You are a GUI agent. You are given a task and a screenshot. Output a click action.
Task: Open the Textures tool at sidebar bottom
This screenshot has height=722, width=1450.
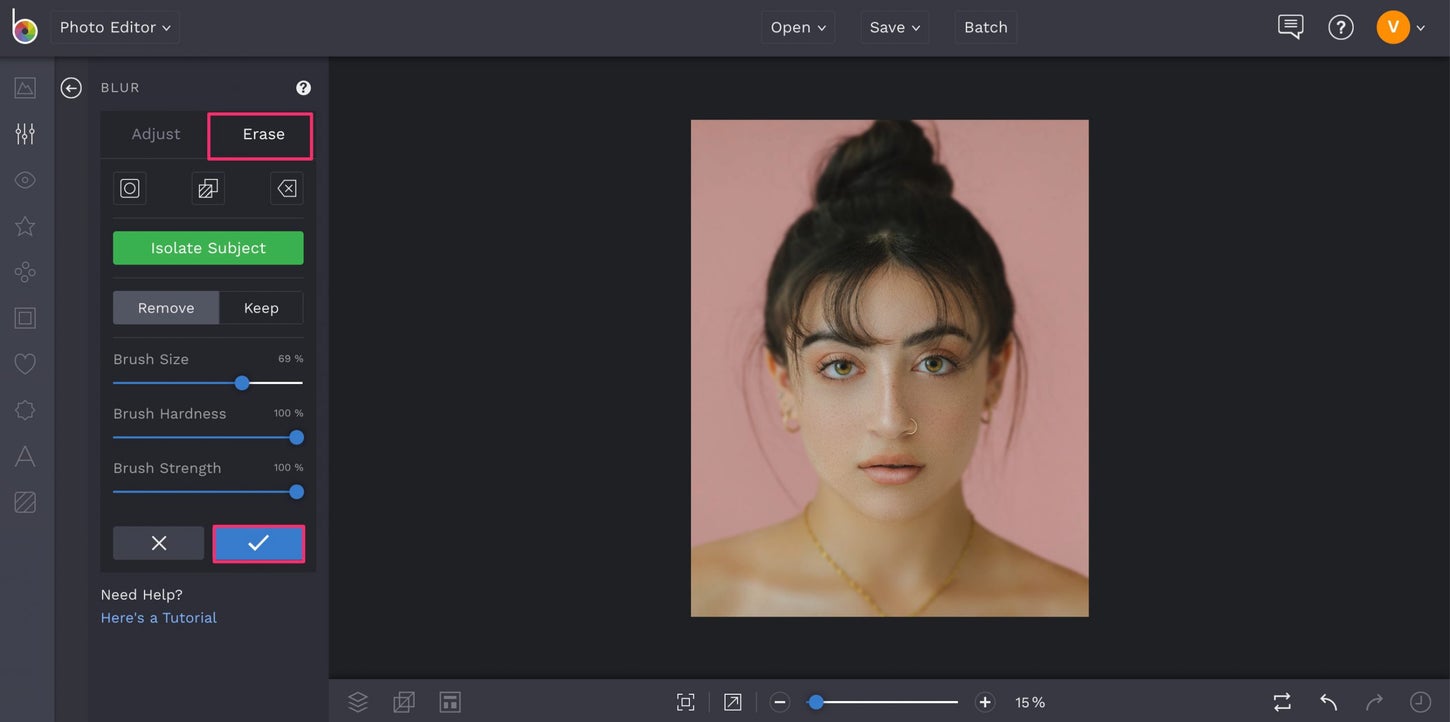coord(25,501)
